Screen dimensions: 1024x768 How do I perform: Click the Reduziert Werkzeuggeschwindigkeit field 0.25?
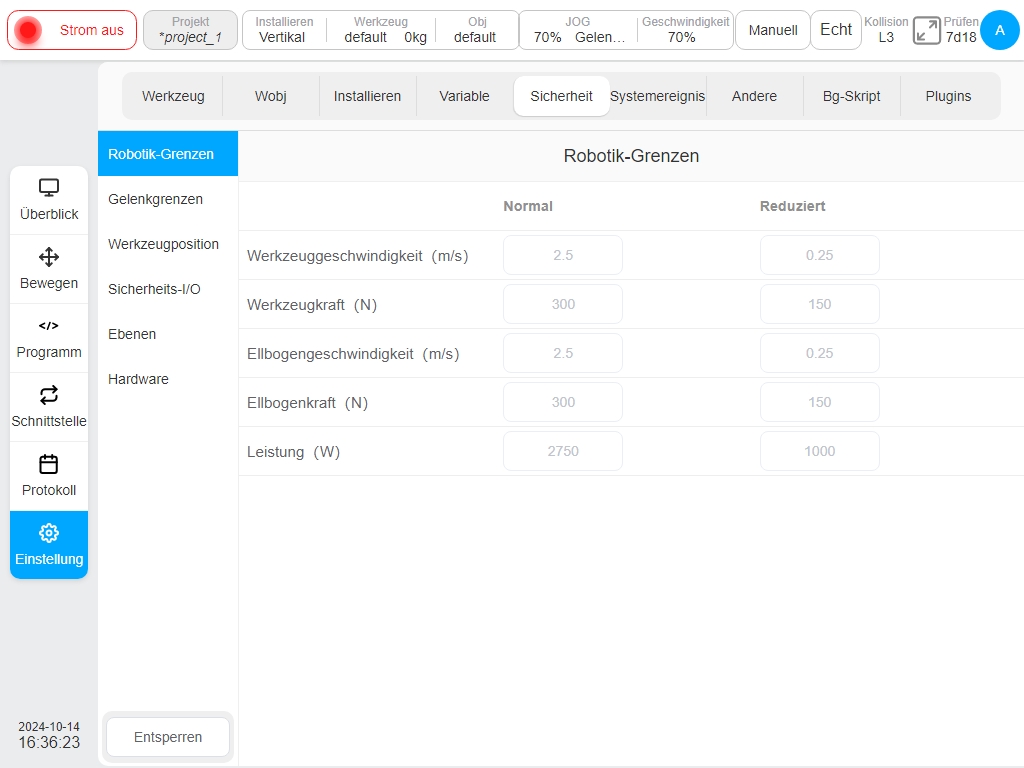click(x=820, y=255)
